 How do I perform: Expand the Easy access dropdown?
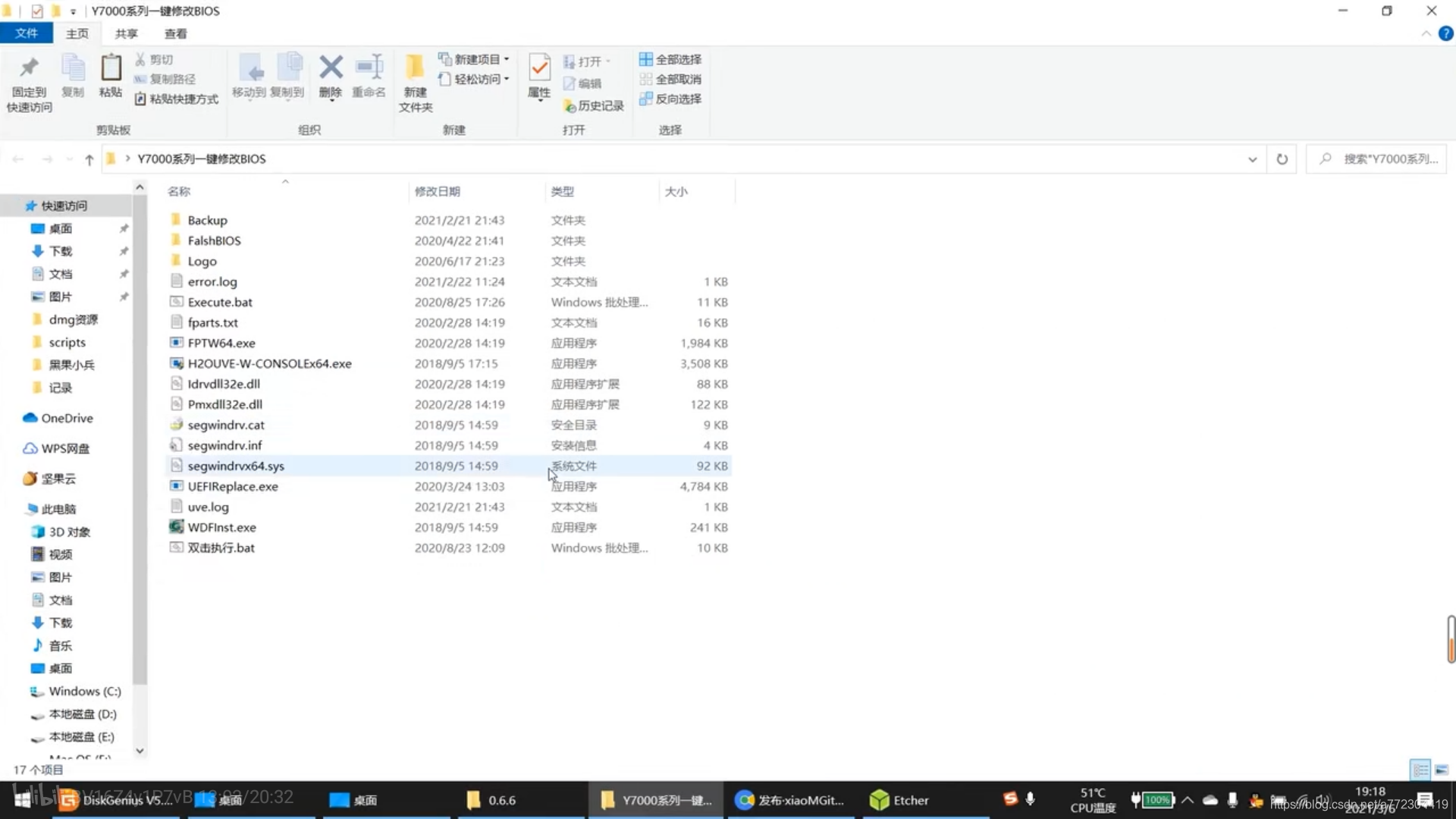point(507,79)
